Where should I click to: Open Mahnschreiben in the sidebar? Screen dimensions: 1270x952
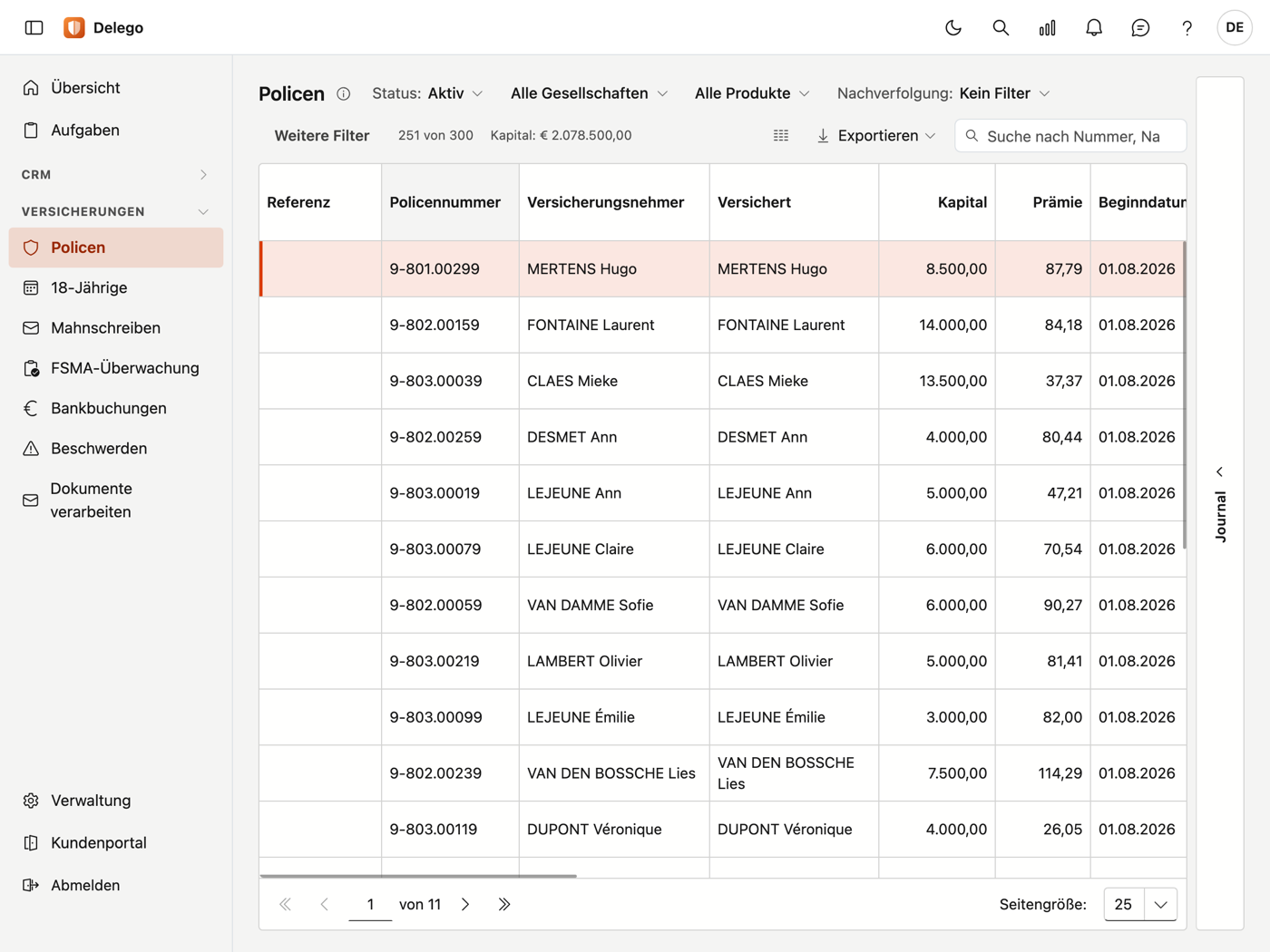tap(115, 327)
